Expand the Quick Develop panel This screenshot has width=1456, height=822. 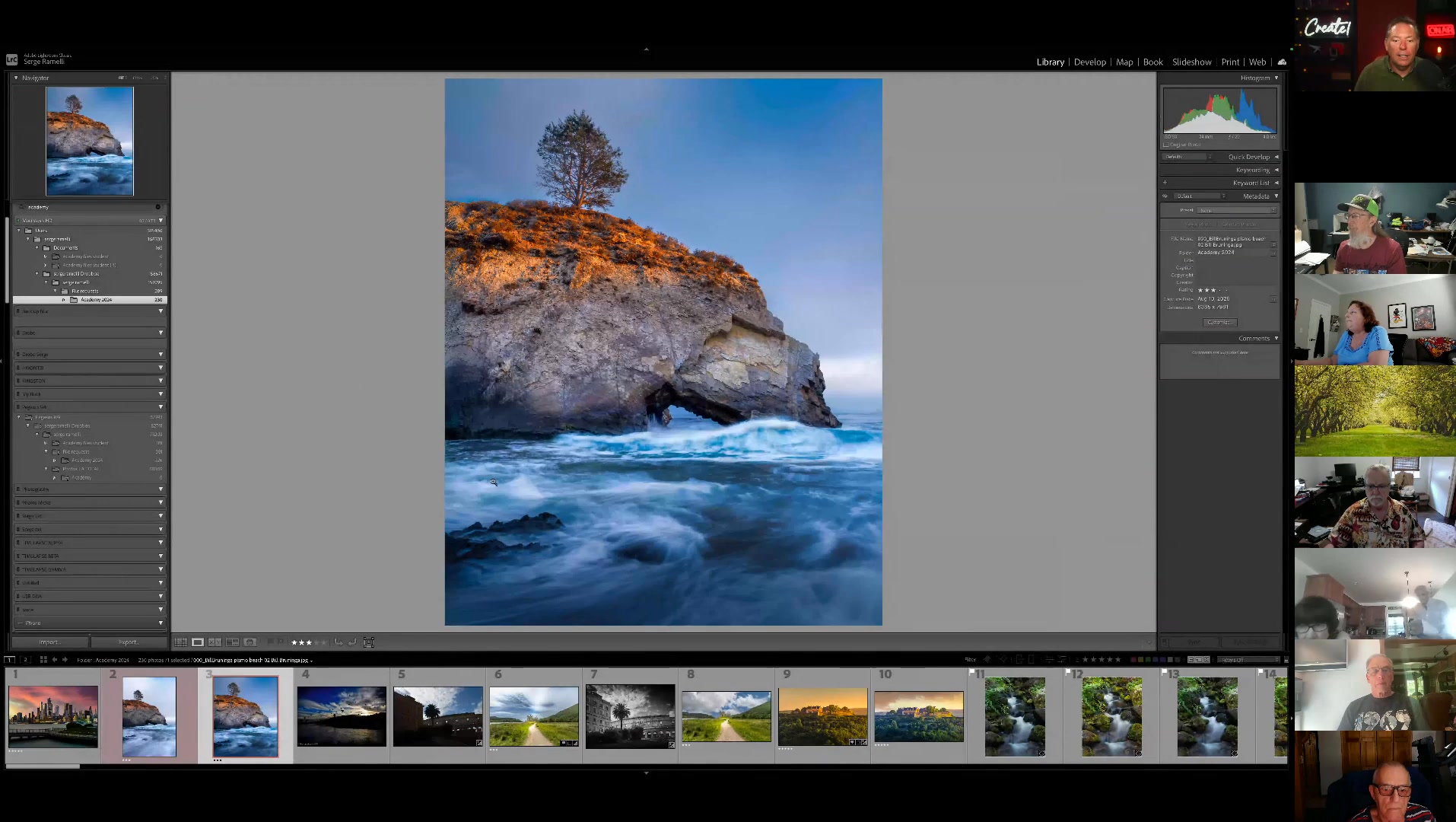1276,157
